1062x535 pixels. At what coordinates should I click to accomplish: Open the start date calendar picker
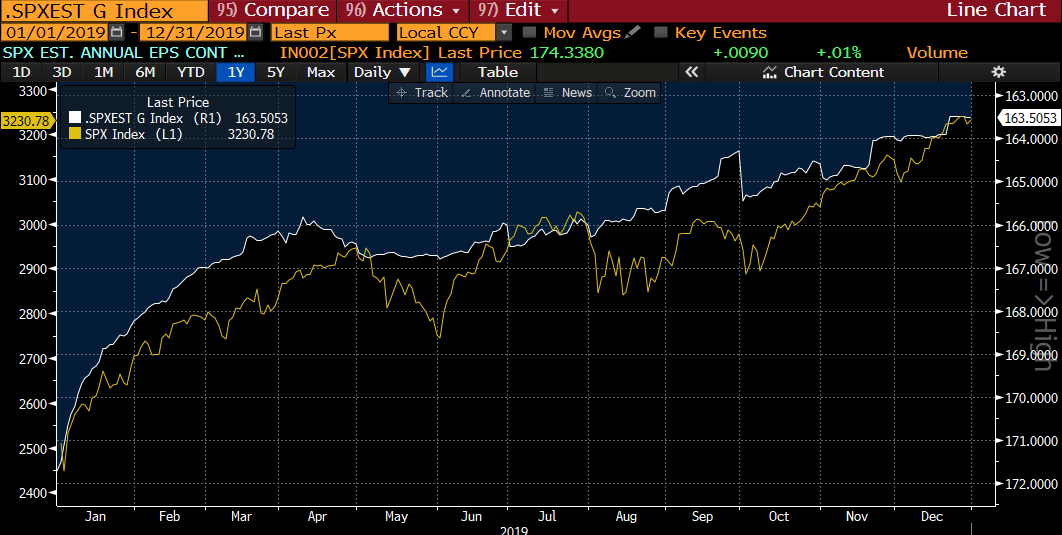coord(116,33)
